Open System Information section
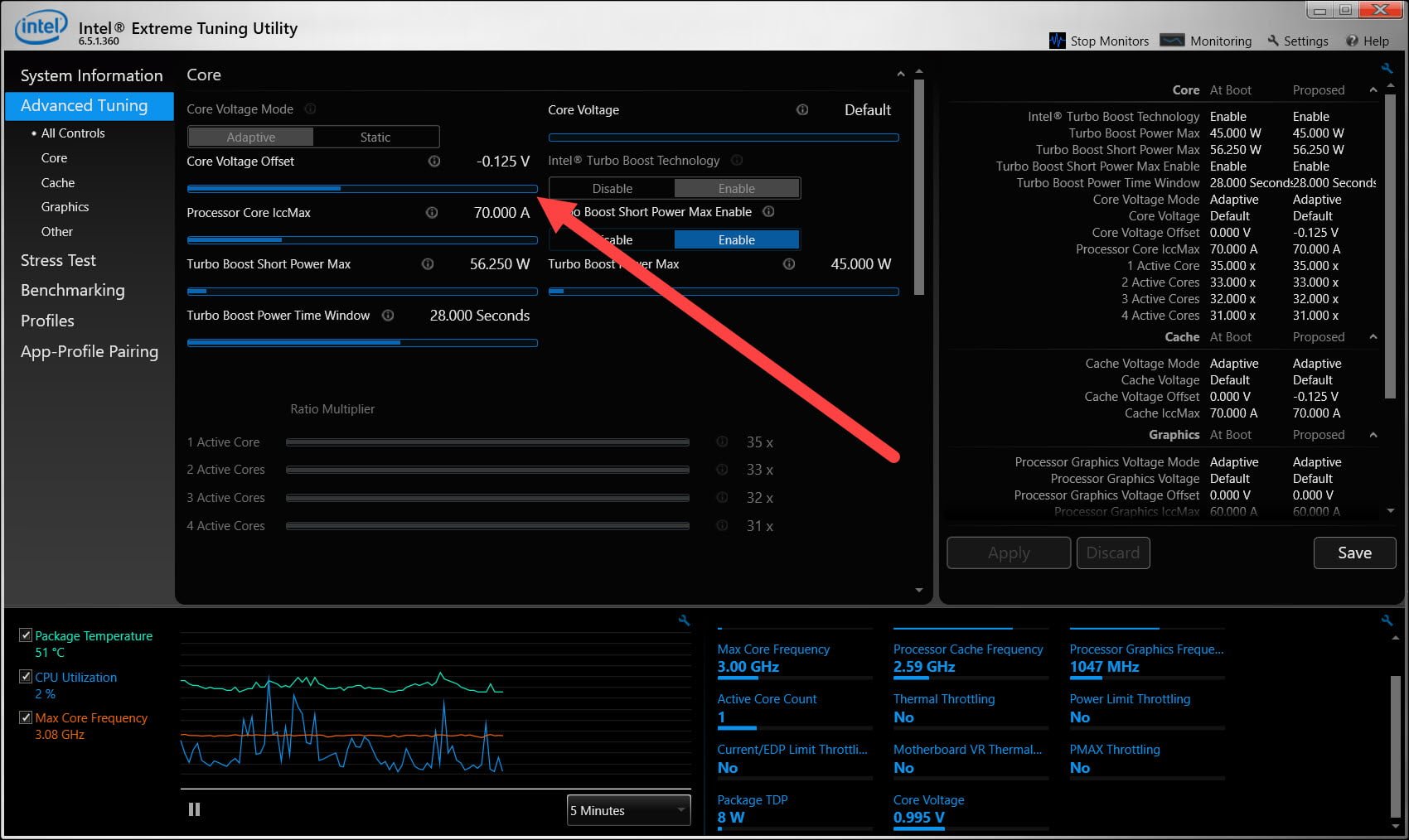Image resolution: width=1409 pixels, height=840 pixels. coord(91,75)
